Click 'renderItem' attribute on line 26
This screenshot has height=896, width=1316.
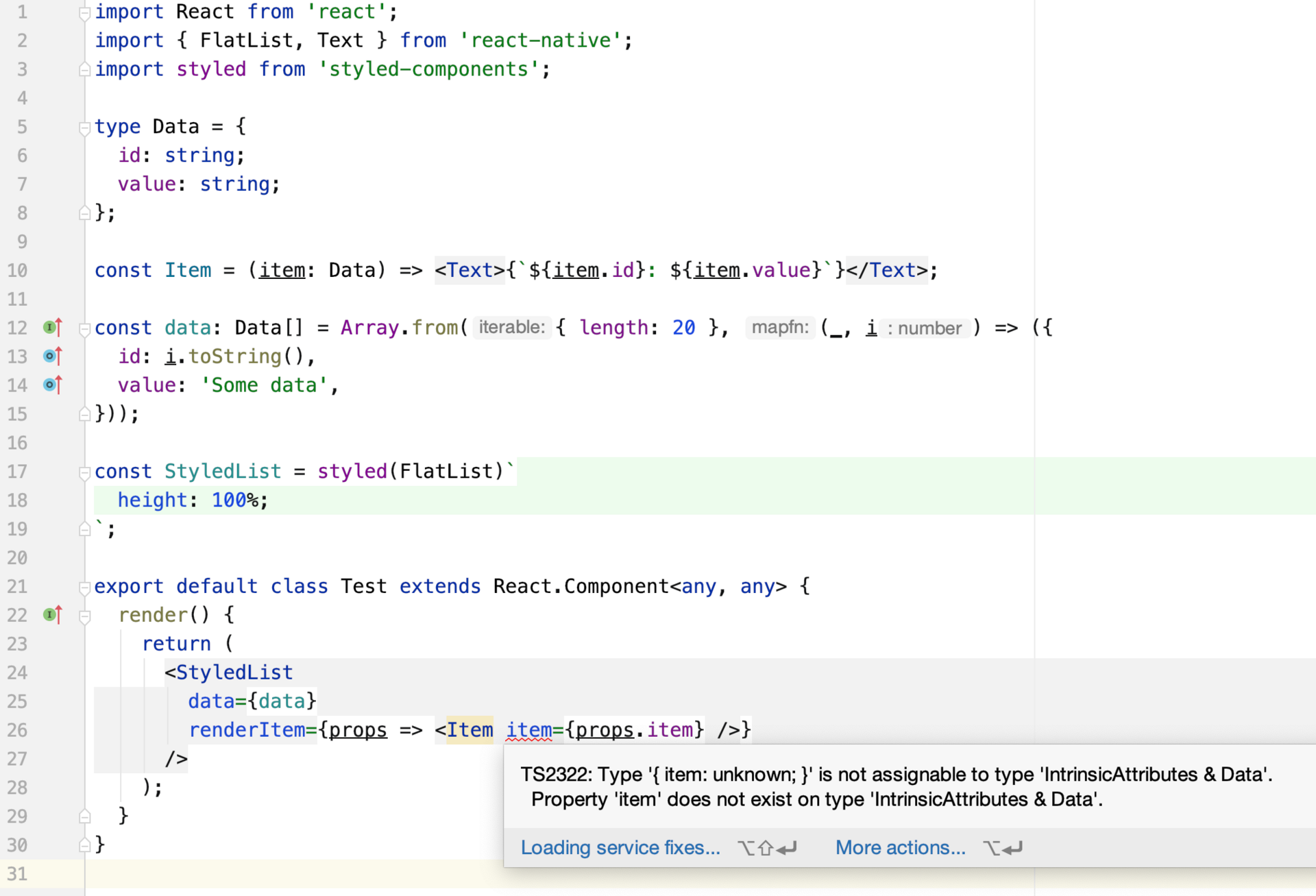coord(247,730)
